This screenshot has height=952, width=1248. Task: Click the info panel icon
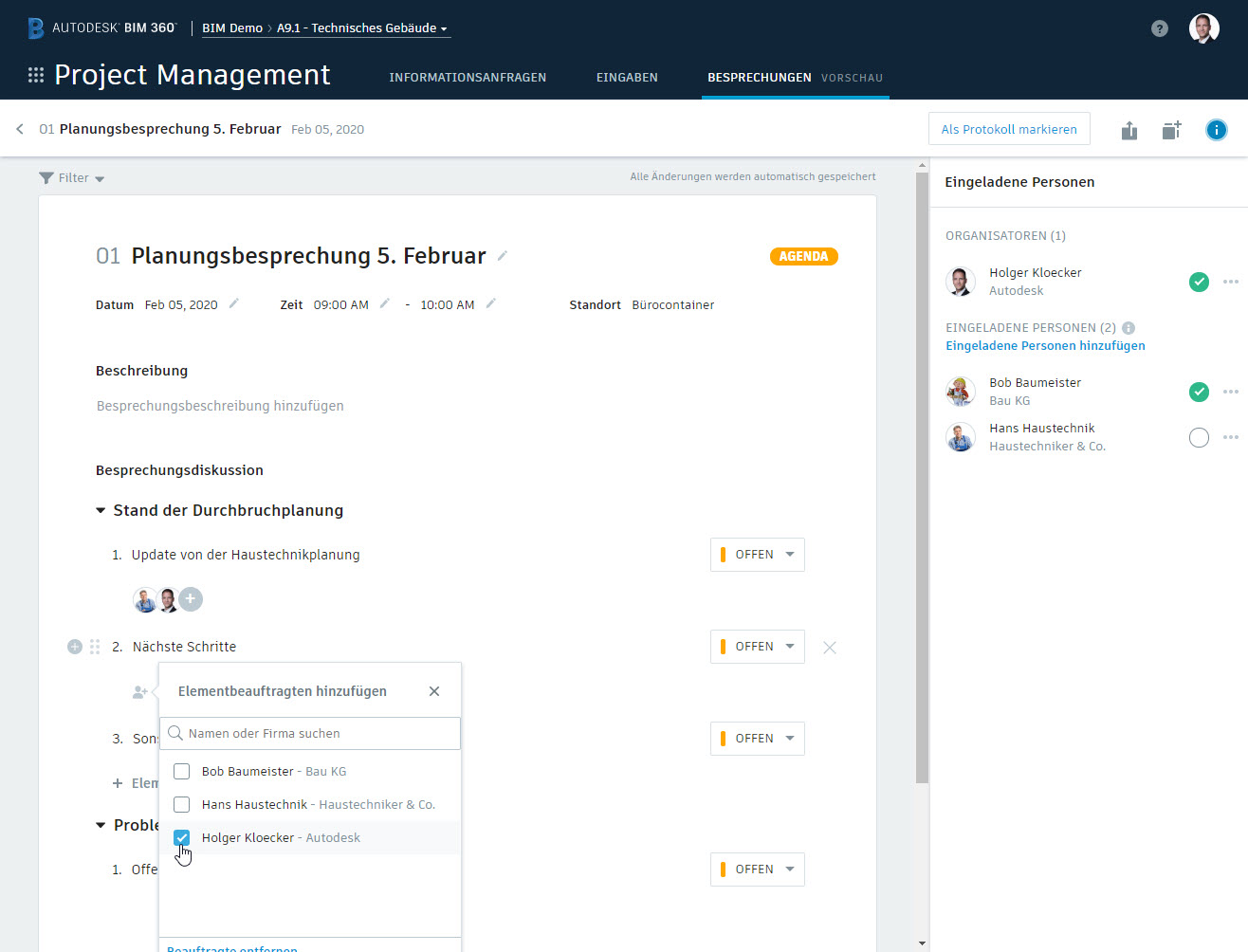point(1216,130)
